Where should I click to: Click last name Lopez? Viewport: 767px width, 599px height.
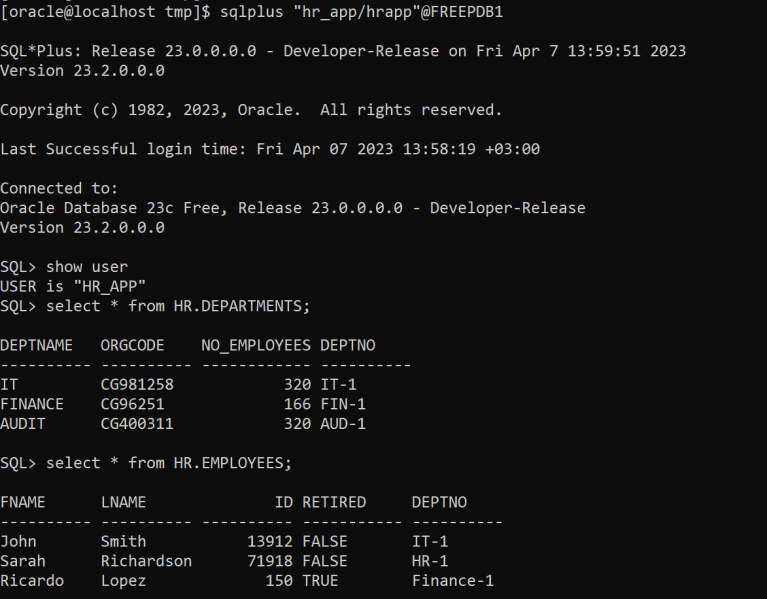tap(123, 580)
